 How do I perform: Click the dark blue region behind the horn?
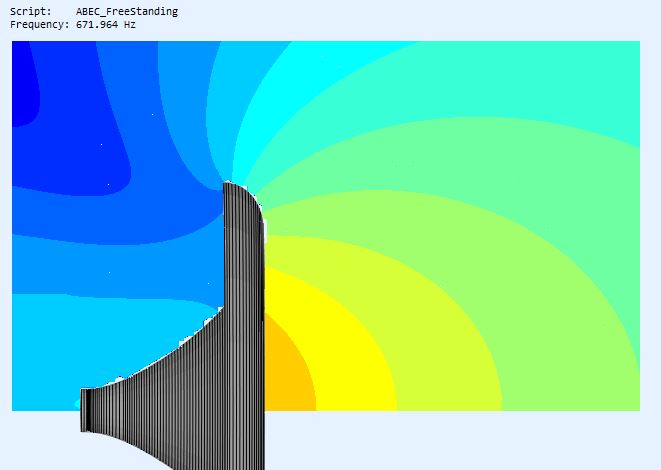[x=25, y=84]
